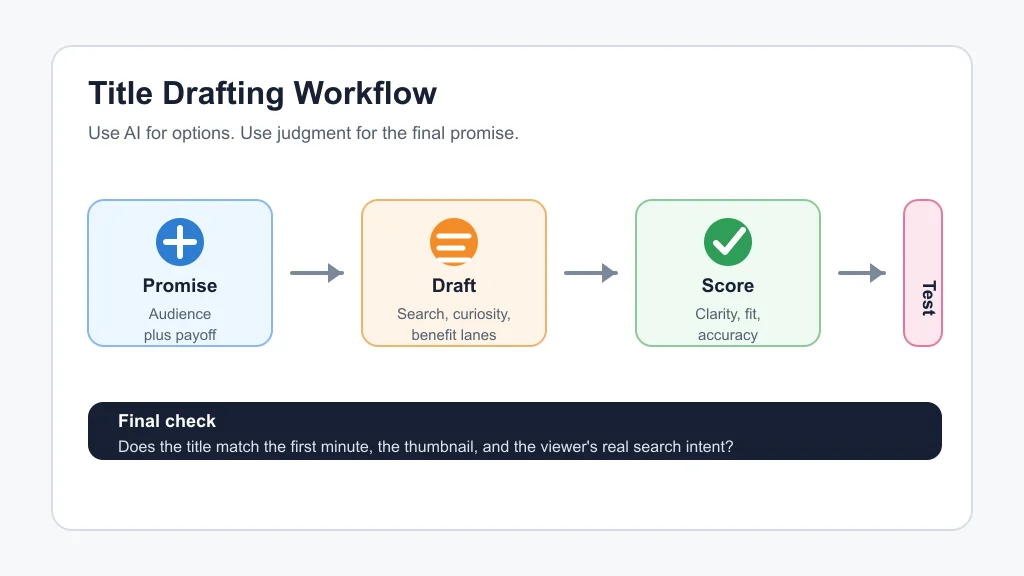The height and width of the screenshot is (576, 1024).
Task: Click the 'Search, curiosity, benefit lanes' description
Action: [x=454, y=325]
